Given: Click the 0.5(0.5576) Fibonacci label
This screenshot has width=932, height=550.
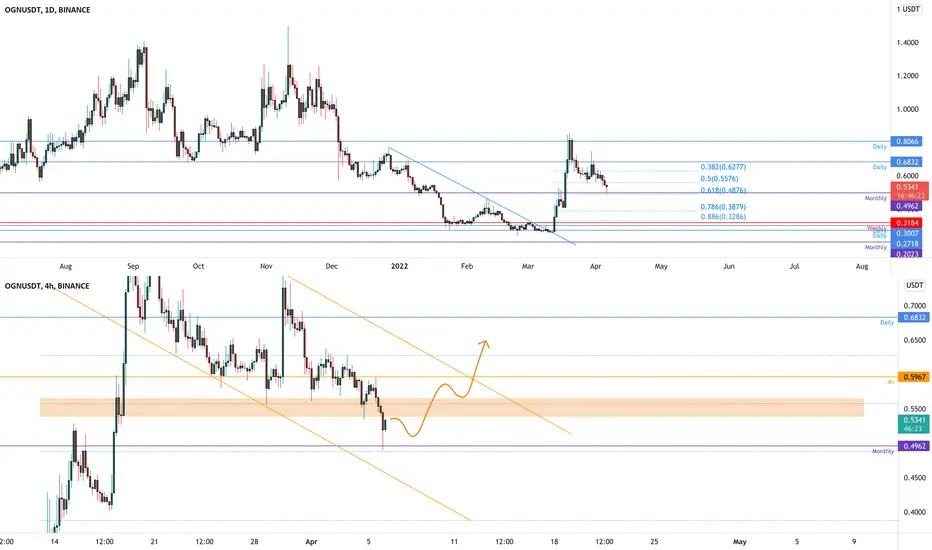Looking at the screenshot, I should coord(719,178).
